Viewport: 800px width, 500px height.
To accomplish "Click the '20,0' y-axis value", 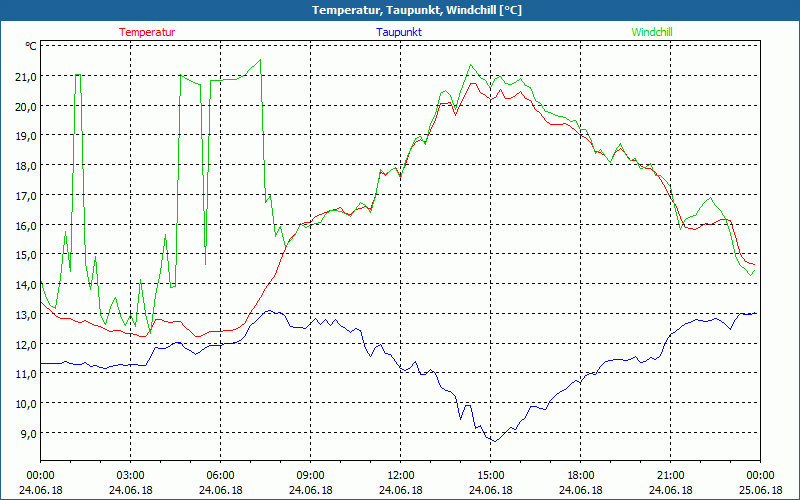I will (27, 106).
